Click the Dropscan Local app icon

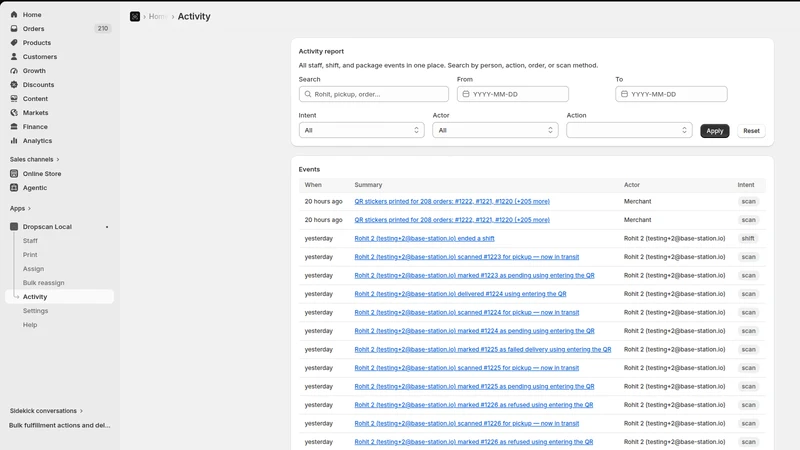pos(14,227)
